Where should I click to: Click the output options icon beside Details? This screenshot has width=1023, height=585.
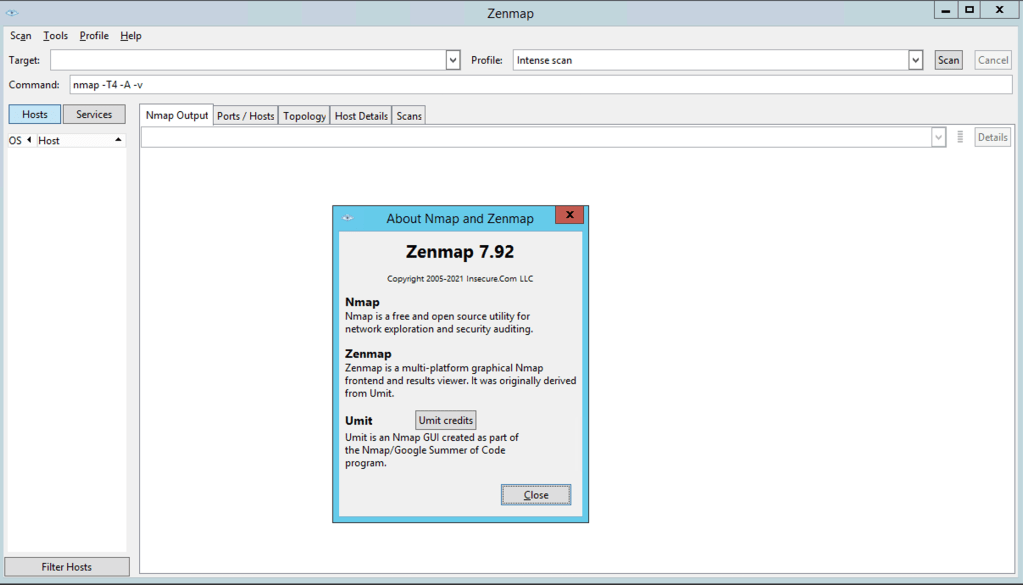[x=960, y=137]
